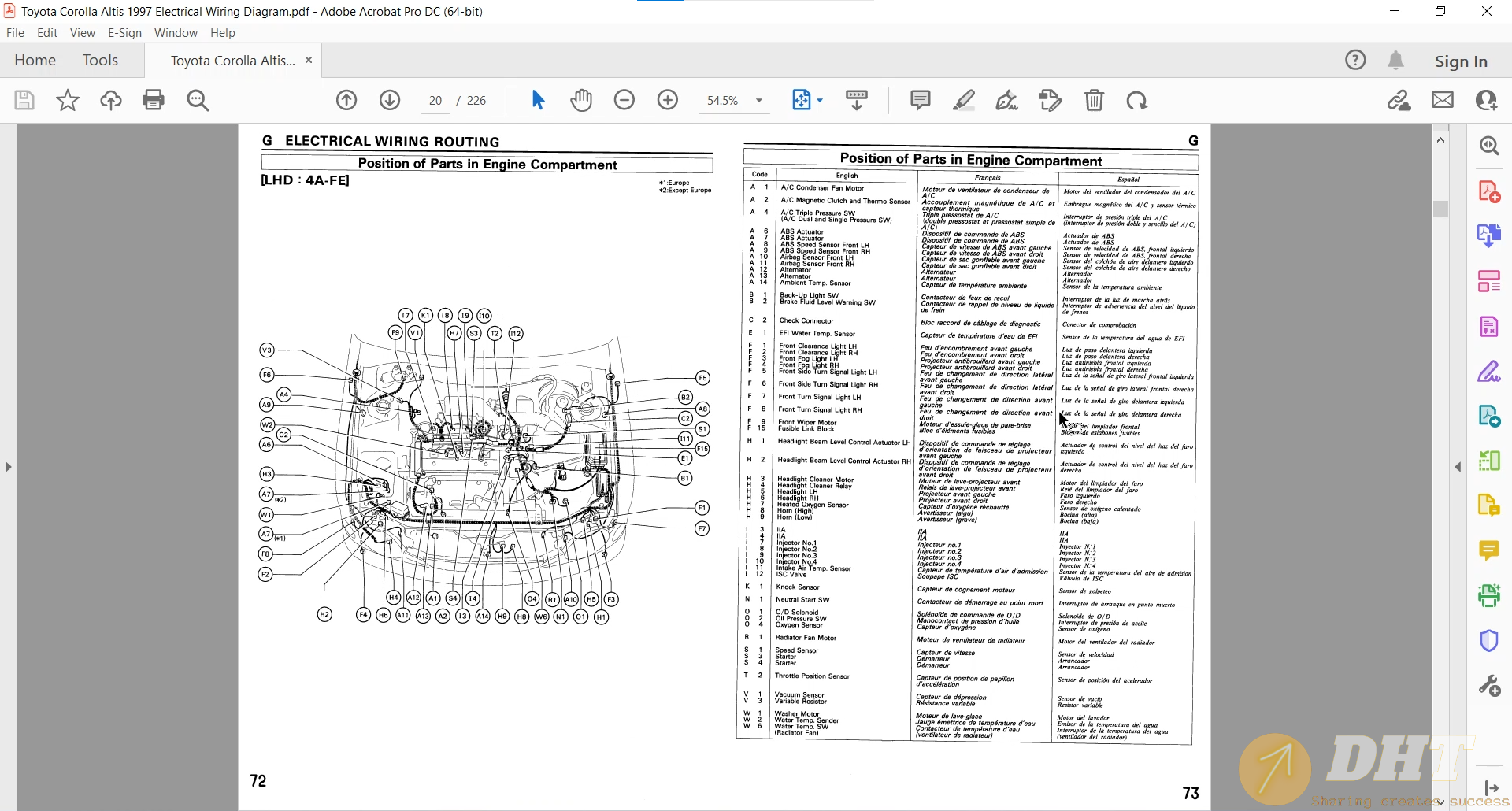Collapse the right tools pane
Screen dimensions: 1512x811
click(x=1458, y=467)
